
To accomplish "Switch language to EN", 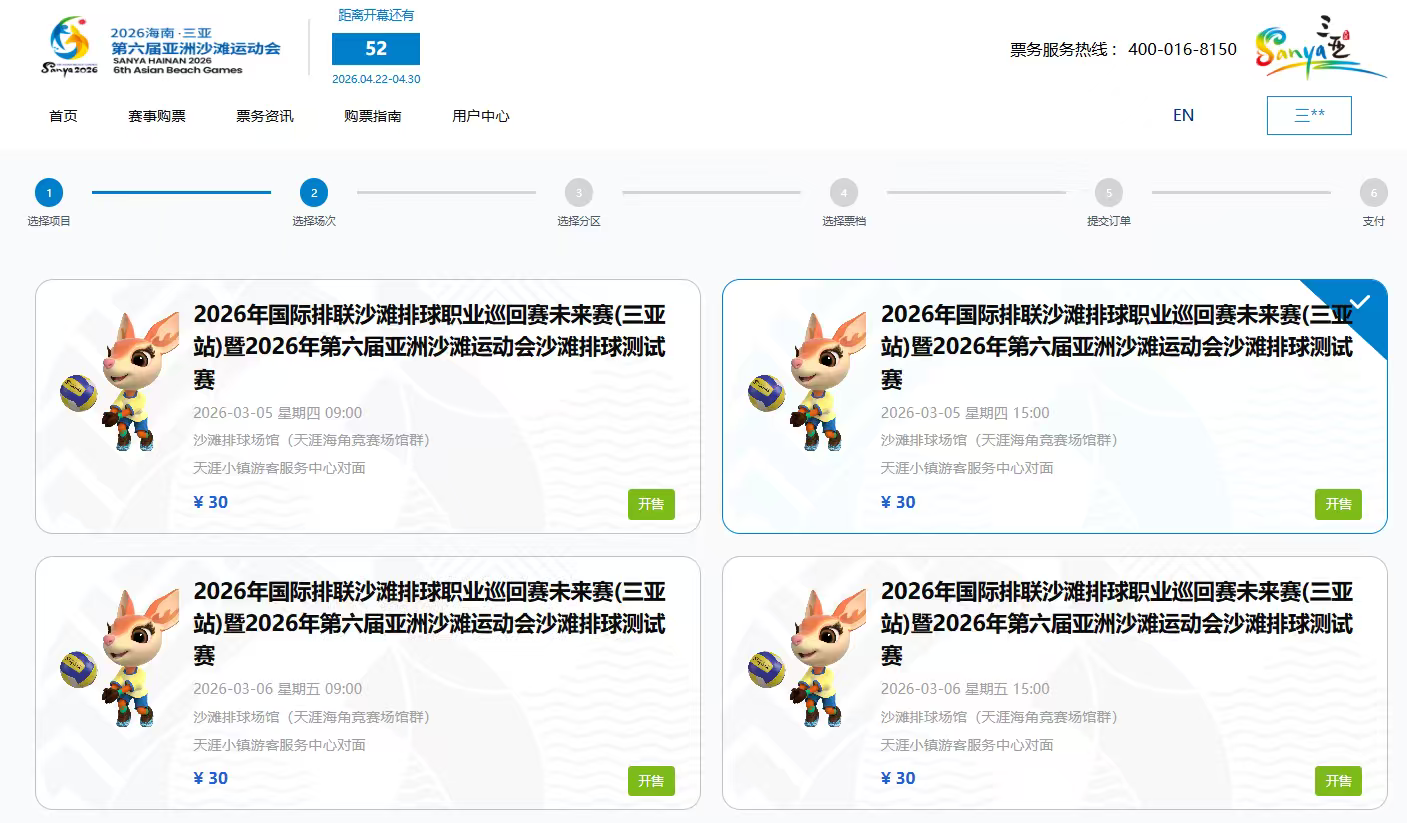I will [x=1183, y=115].
